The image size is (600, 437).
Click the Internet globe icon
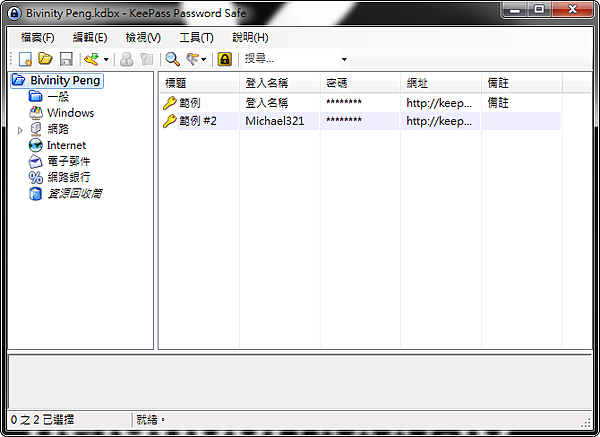[x=36, y=145]
